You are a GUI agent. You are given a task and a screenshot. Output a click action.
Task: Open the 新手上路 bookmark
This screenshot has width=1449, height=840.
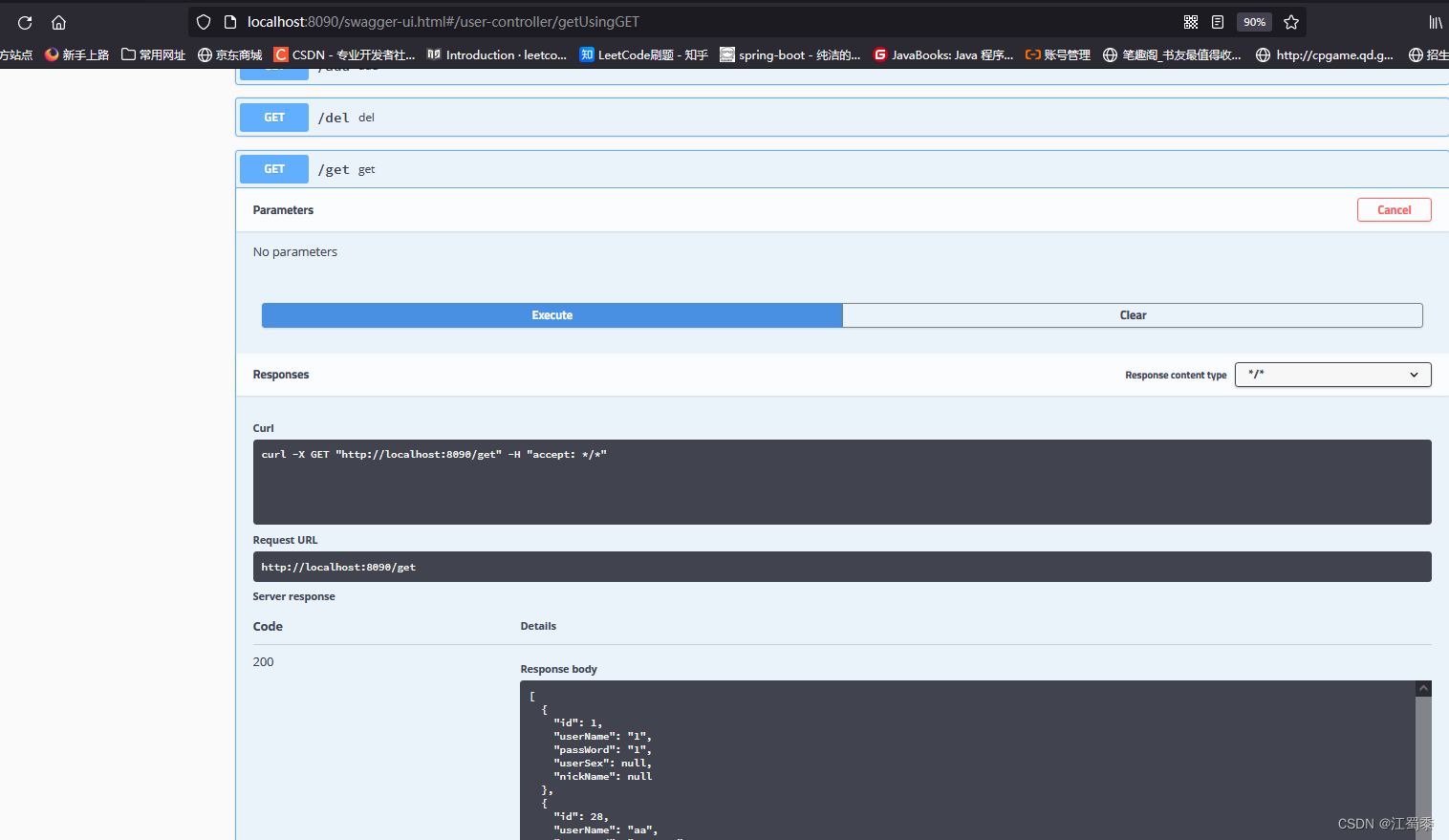pos(76,54)
